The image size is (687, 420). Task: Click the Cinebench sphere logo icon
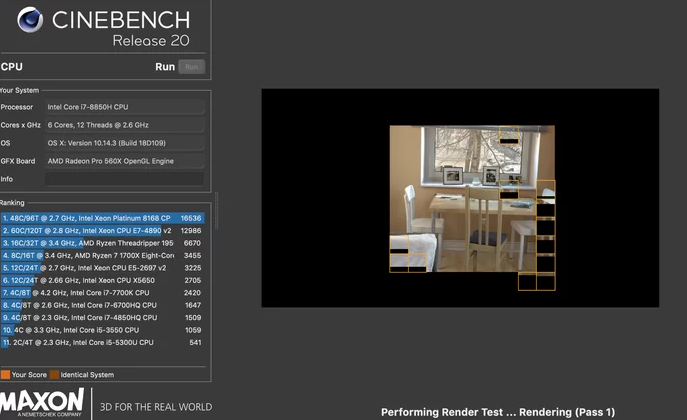[30, 20]
